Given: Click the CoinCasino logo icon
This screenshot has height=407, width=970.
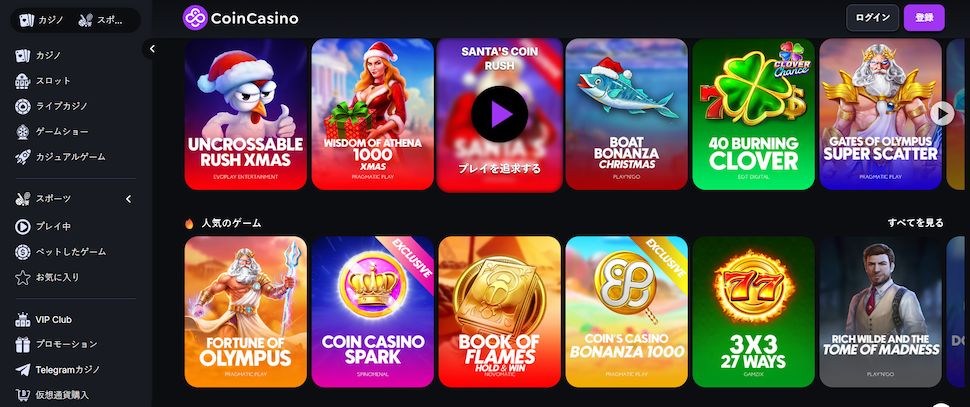Looking at the screenshot, I should (195, 18).
